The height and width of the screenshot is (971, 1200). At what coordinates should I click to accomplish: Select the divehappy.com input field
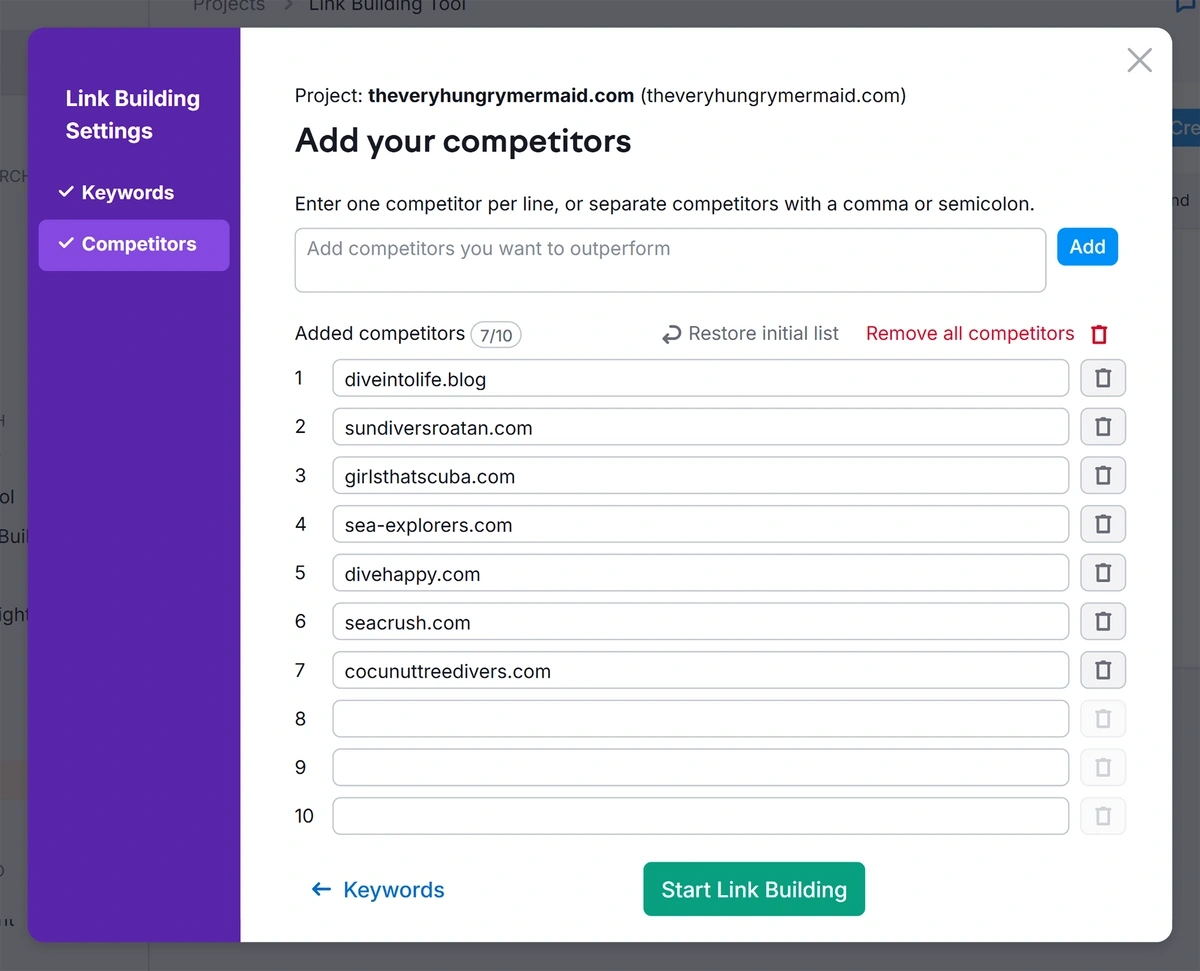700,573
